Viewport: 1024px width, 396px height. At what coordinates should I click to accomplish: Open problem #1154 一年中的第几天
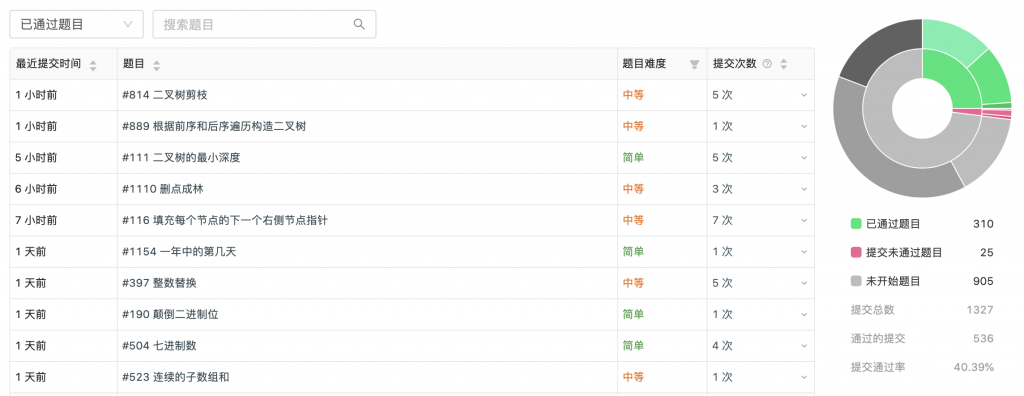click(179, 252)
